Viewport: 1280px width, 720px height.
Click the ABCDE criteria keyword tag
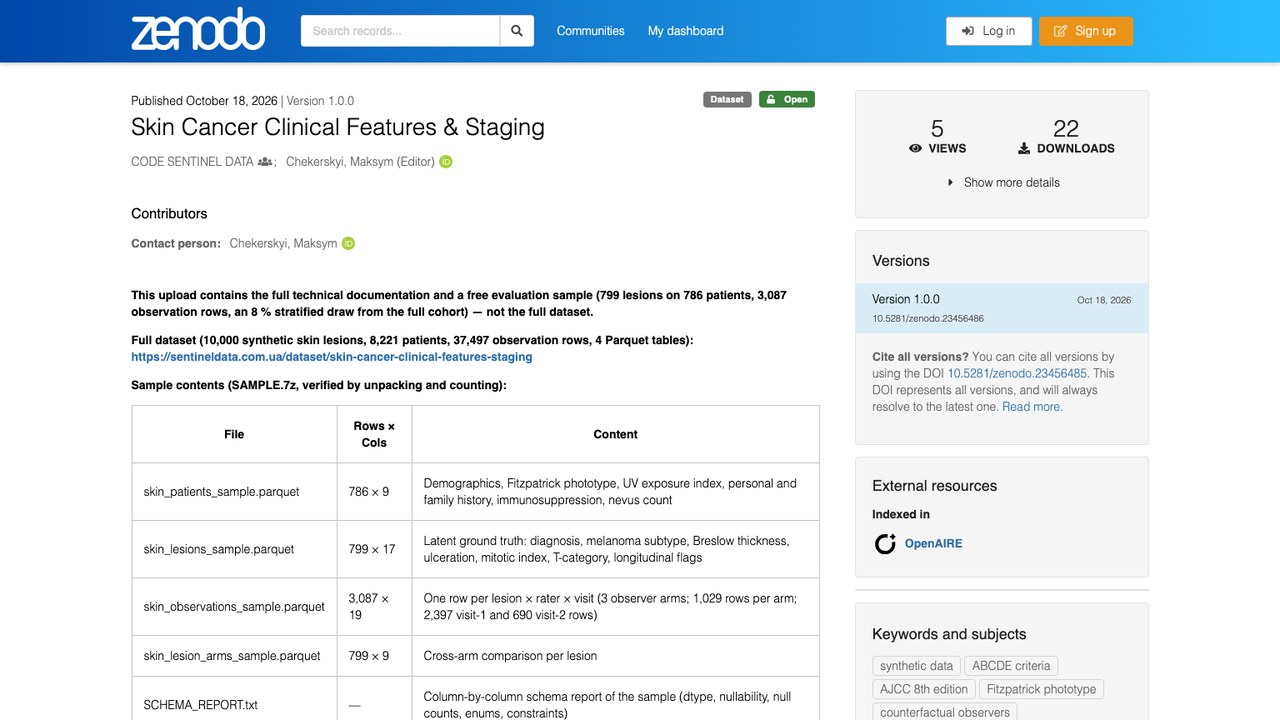[1011, 666]
